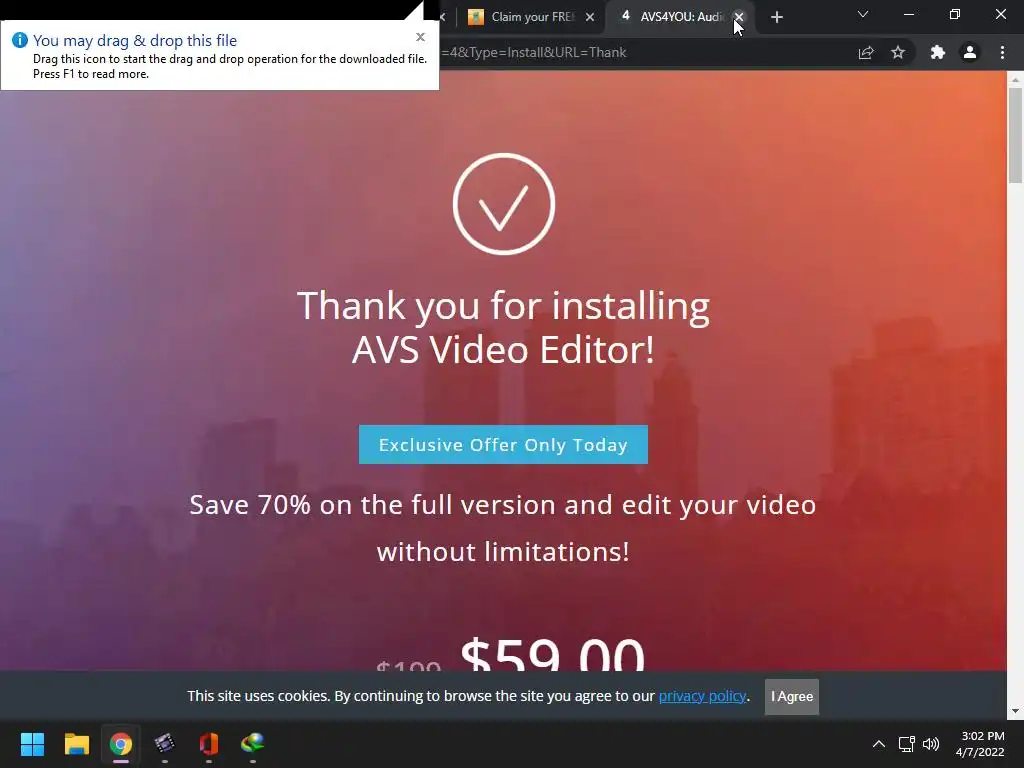
Task: Open the Extensions puzzle icon
Action: (x=938, y=52)
